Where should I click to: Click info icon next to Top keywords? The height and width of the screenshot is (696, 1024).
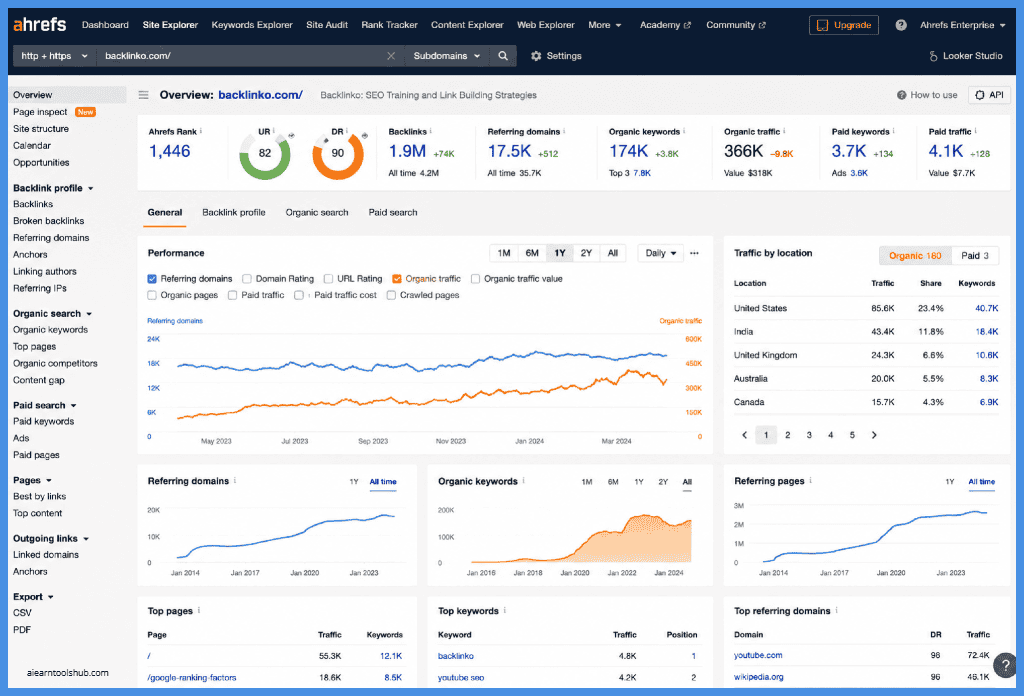tap(505, 610)
